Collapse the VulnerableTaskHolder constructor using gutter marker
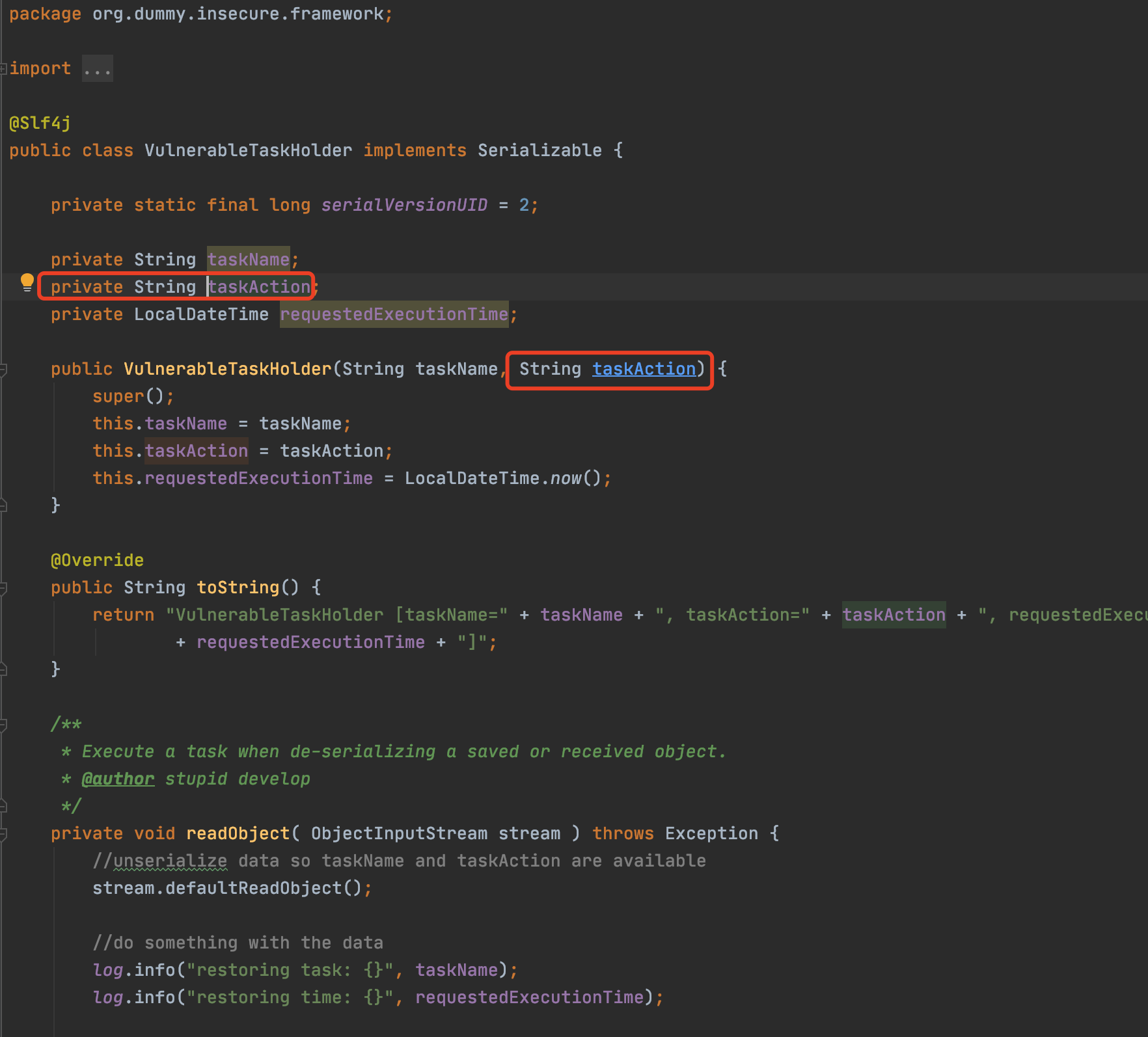 tap(3, 370)
